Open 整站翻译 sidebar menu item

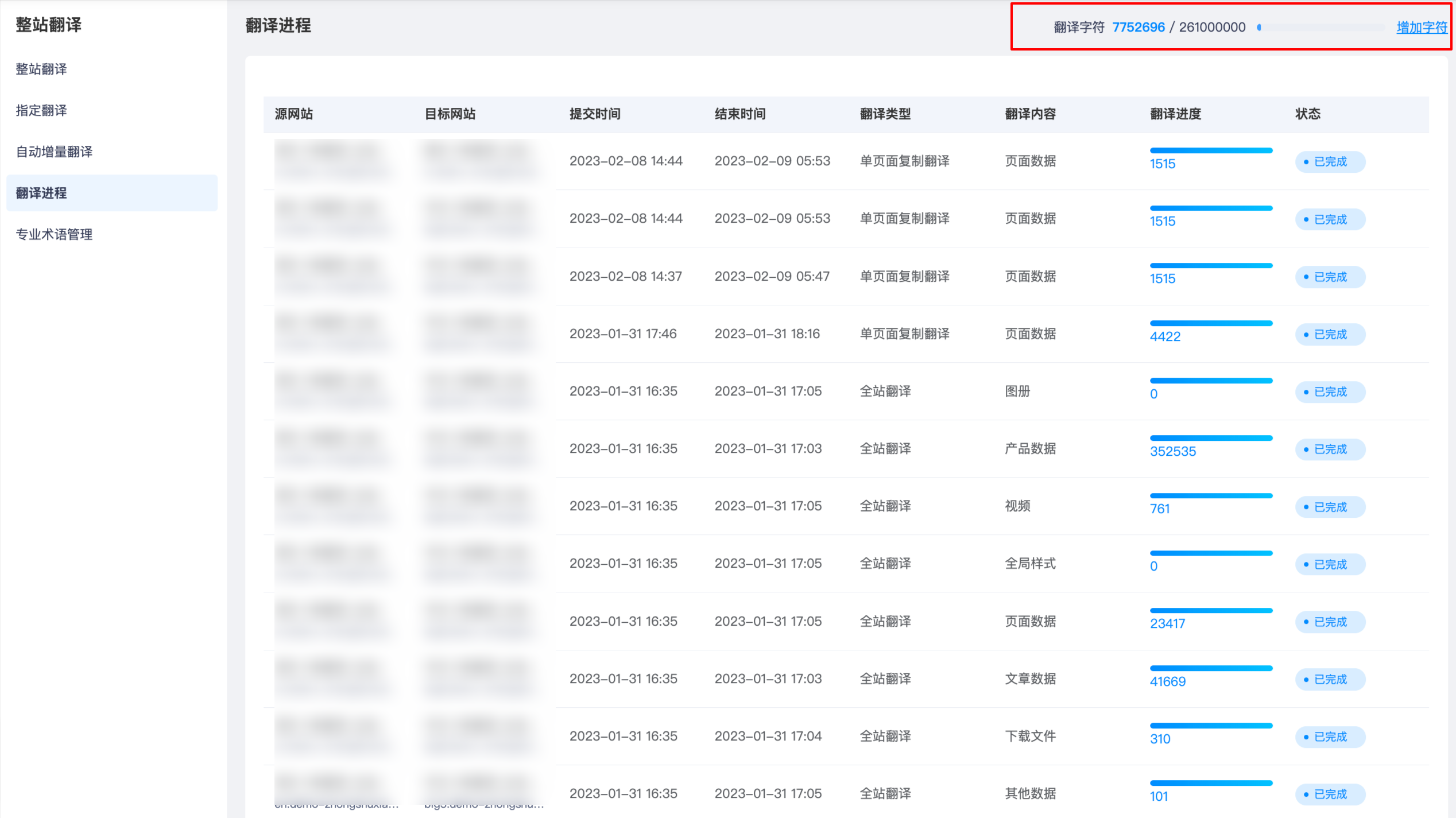41,69
